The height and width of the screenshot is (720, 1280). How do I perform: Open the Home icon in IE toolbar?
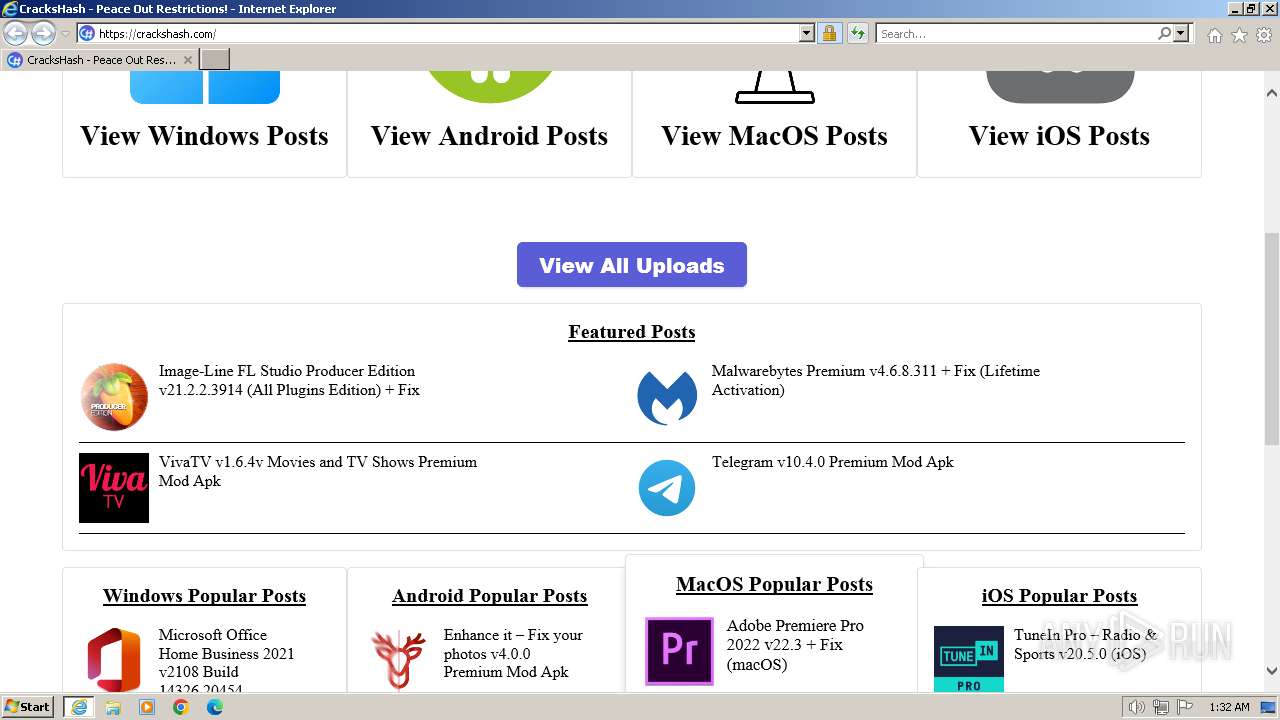1214,35
